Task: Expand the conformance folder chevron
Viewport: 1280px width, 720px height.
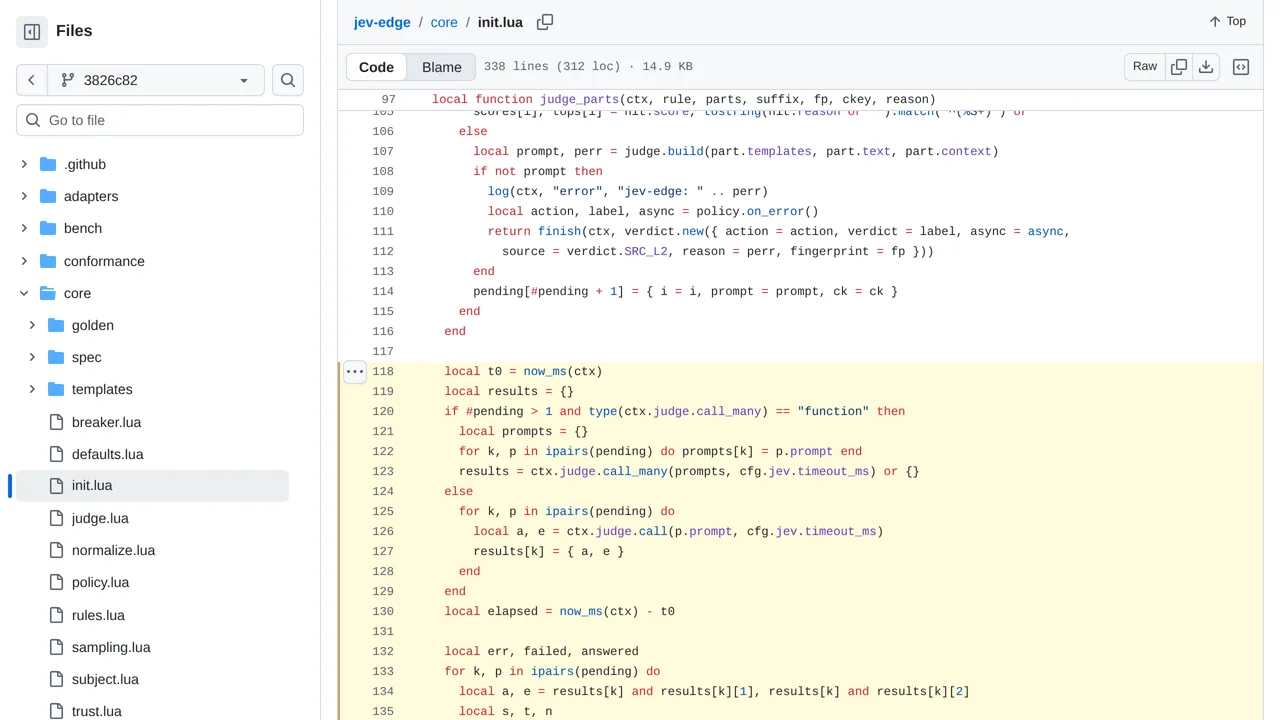Action: click(x=24, y=261)
